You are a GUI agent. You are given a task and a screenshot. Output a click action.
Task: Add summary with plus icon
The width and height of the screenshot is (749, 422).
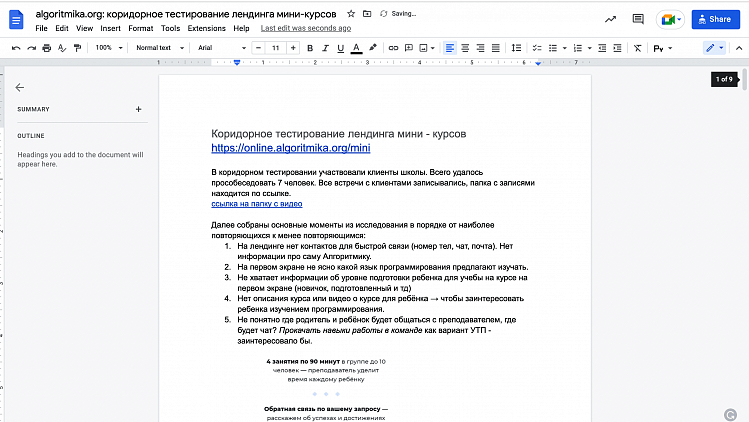click(138, 109)
